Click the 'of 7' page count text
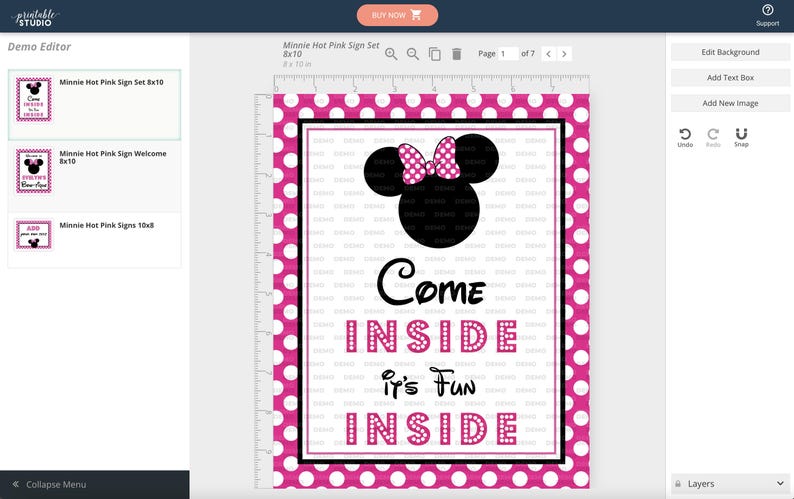Image resolution: width=794 pixels, height=499 pixels. 528,53
